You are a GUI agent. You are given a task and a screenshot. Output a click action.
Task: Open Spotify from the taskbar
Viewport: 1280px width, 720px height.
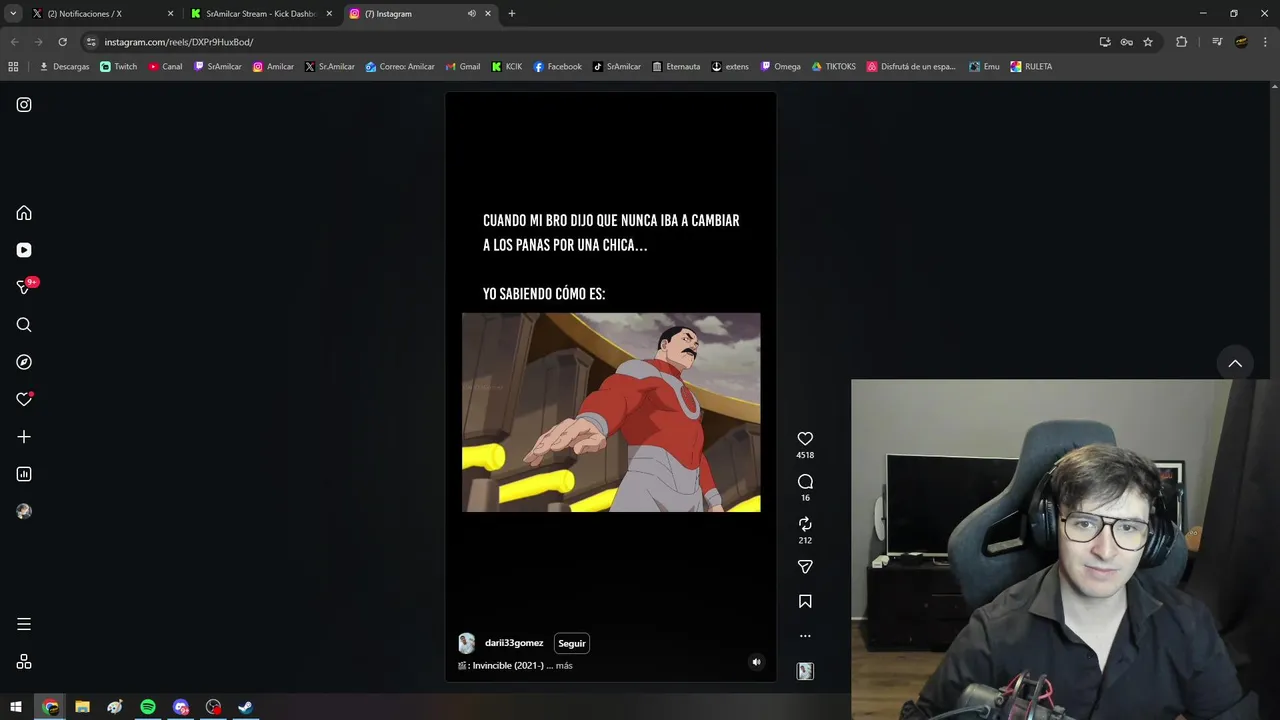[148, 707]
